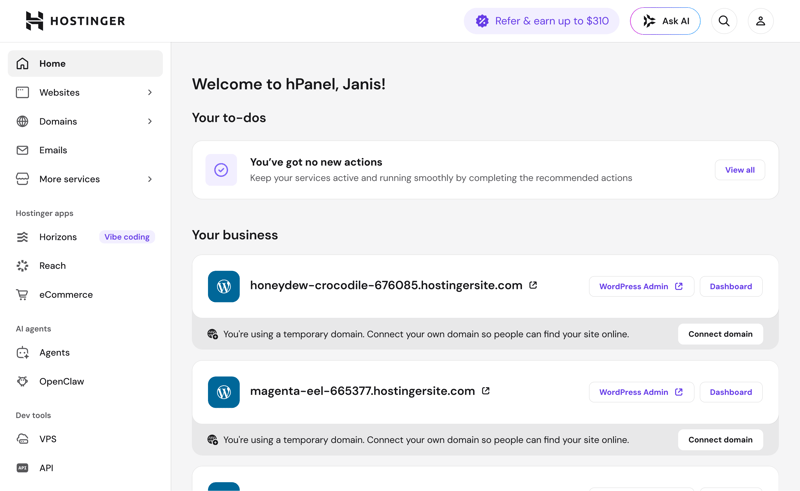This screenshot has height=491, width=800.
Task: Open external link icon beside magenta-eel domain
Action: point(486,391)
